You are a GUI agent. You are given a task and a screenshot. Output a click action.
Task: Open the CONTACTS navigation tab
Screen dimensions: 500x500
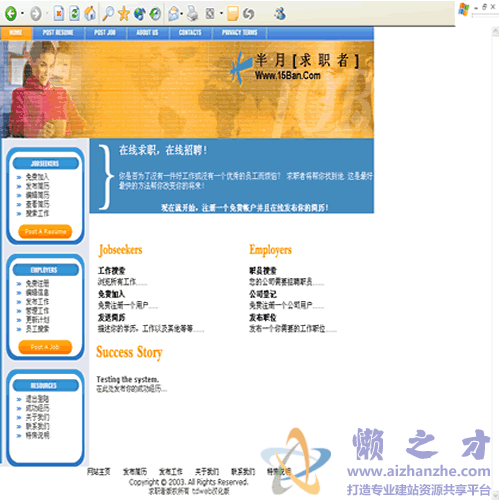(x=190, y=33)
